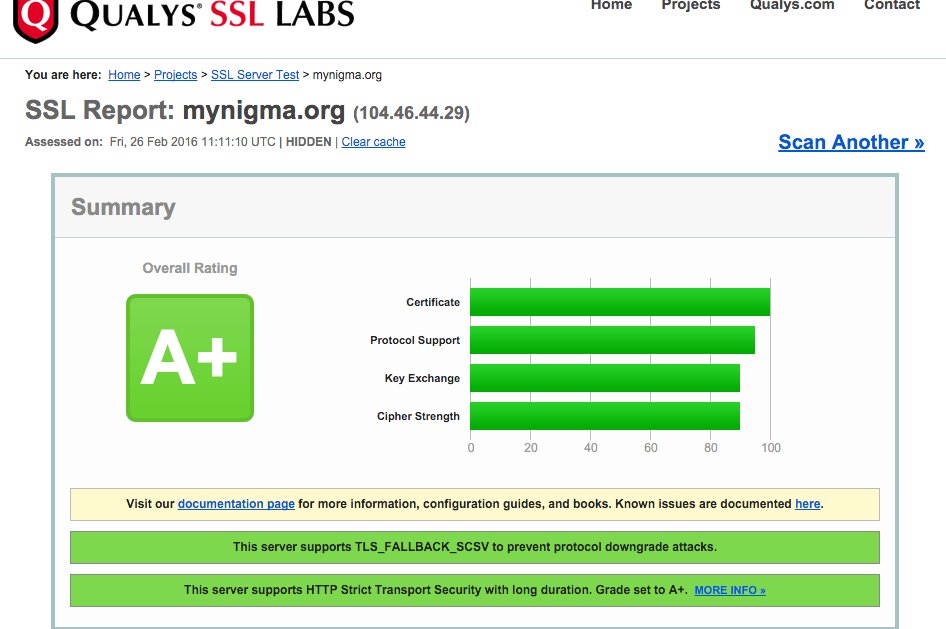
Task: Click the Certificate score bar
Action: point(620,302)
